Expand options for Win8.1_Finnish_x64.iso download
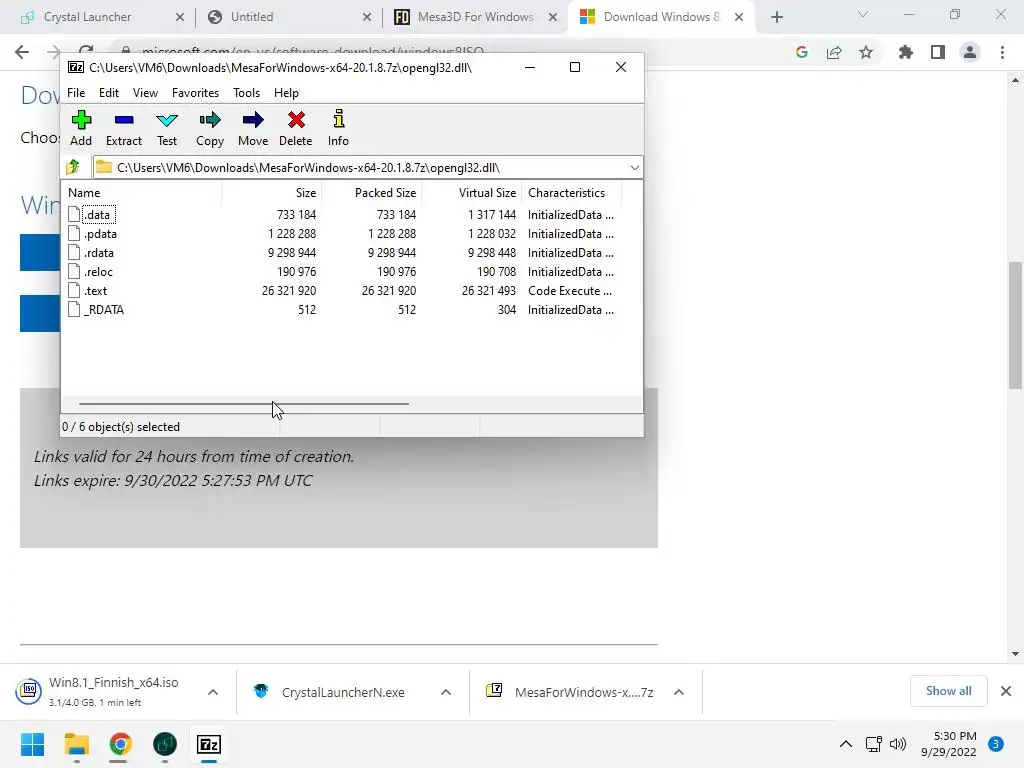Screen dimensions: 1024x768 click(213, 692)
